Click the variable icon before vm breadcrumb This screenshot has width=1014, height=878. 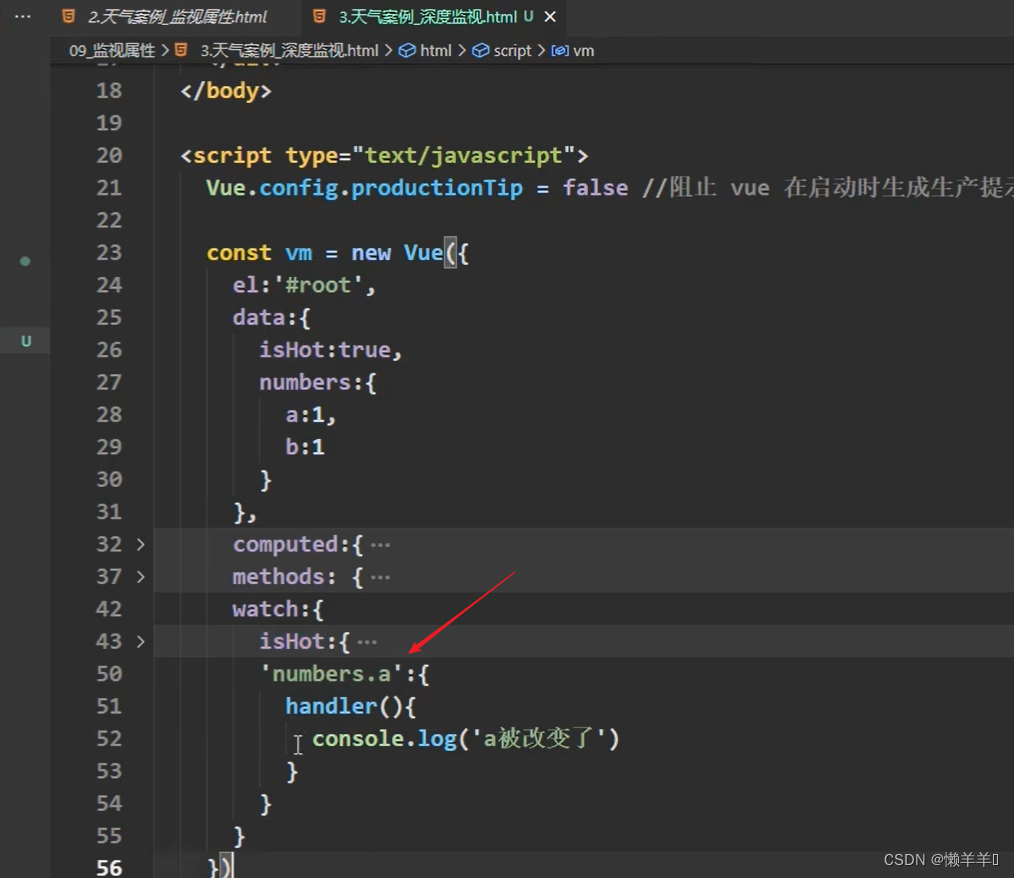point(560,50)
